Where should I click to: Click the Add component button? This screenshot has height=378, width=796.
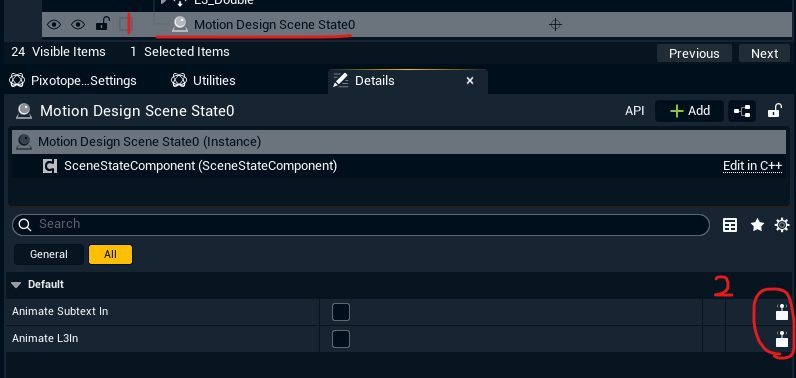pyautogui.click(x=689, y=111)
